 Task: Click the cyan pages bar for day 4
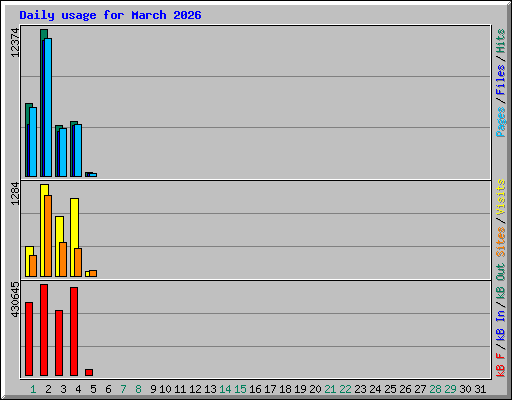pos(78,150)
